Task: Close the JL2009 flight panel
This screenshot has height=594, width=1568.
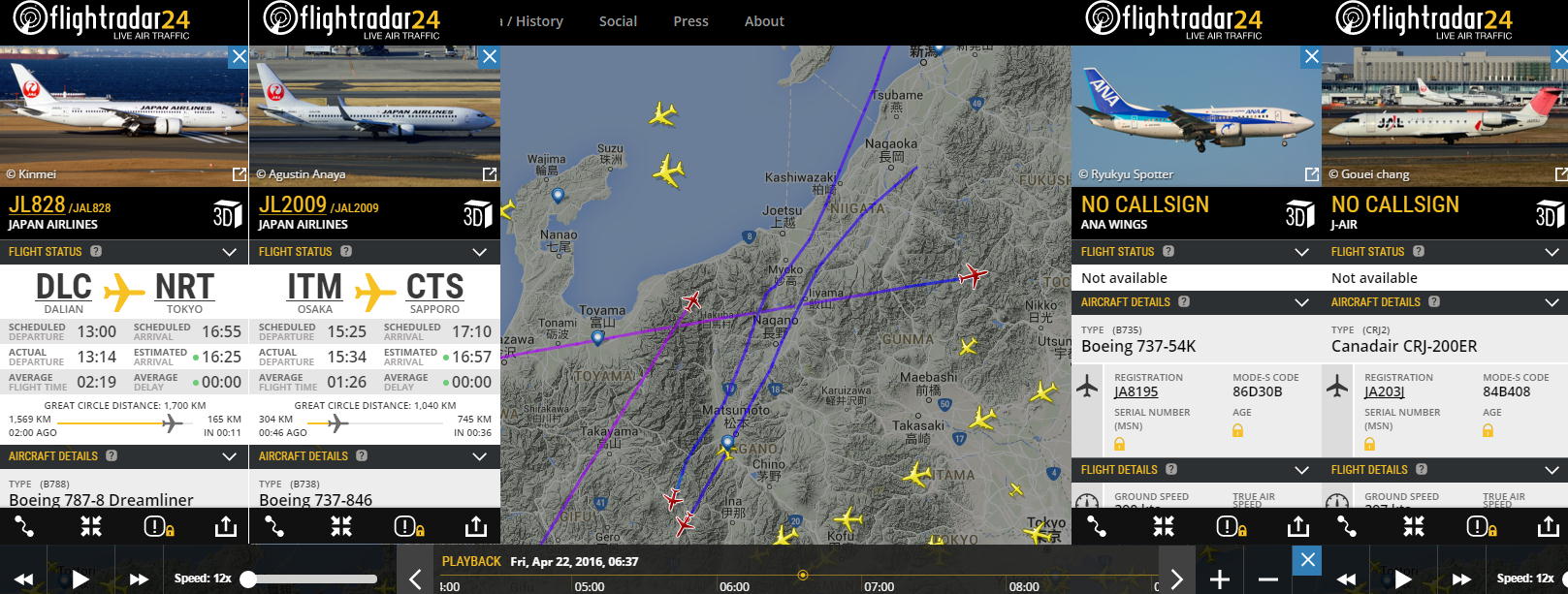Action: 490,57
